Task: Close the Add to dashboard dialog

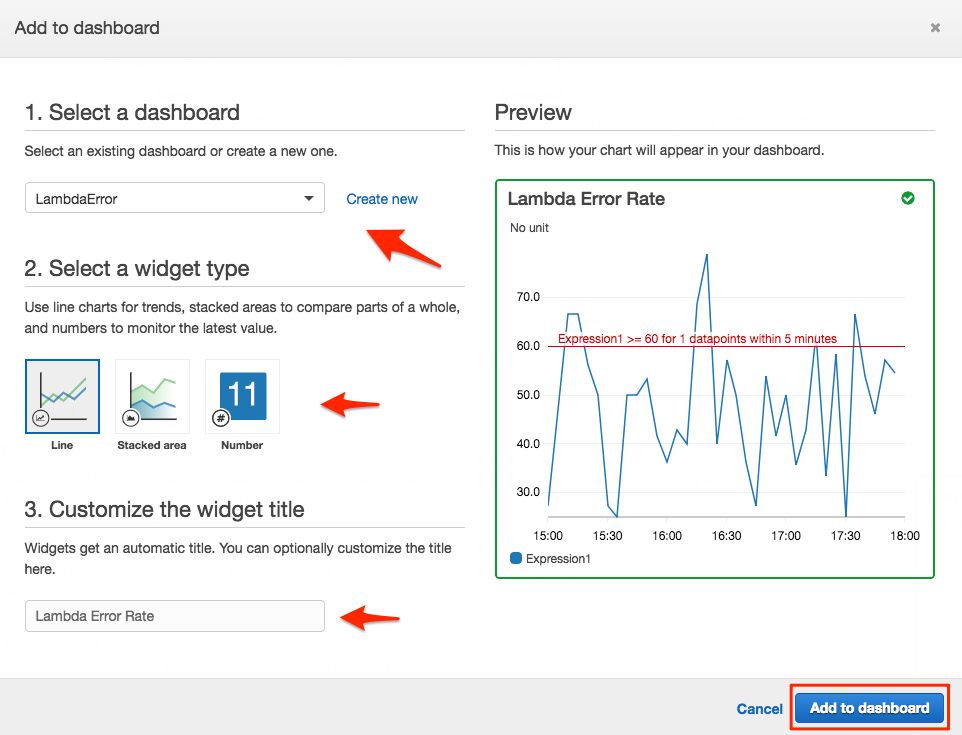Action: click(935, 28)
